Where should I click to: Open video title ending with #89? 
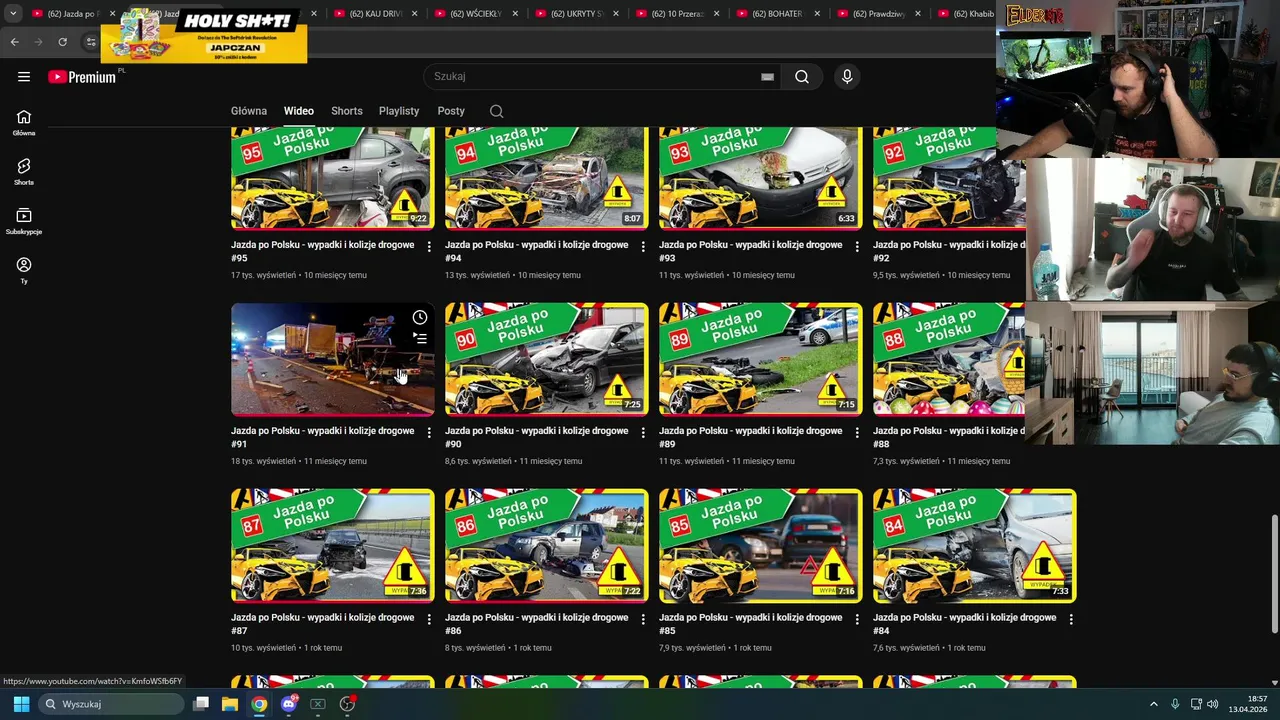pyautogui.click(x=750, y=437)
